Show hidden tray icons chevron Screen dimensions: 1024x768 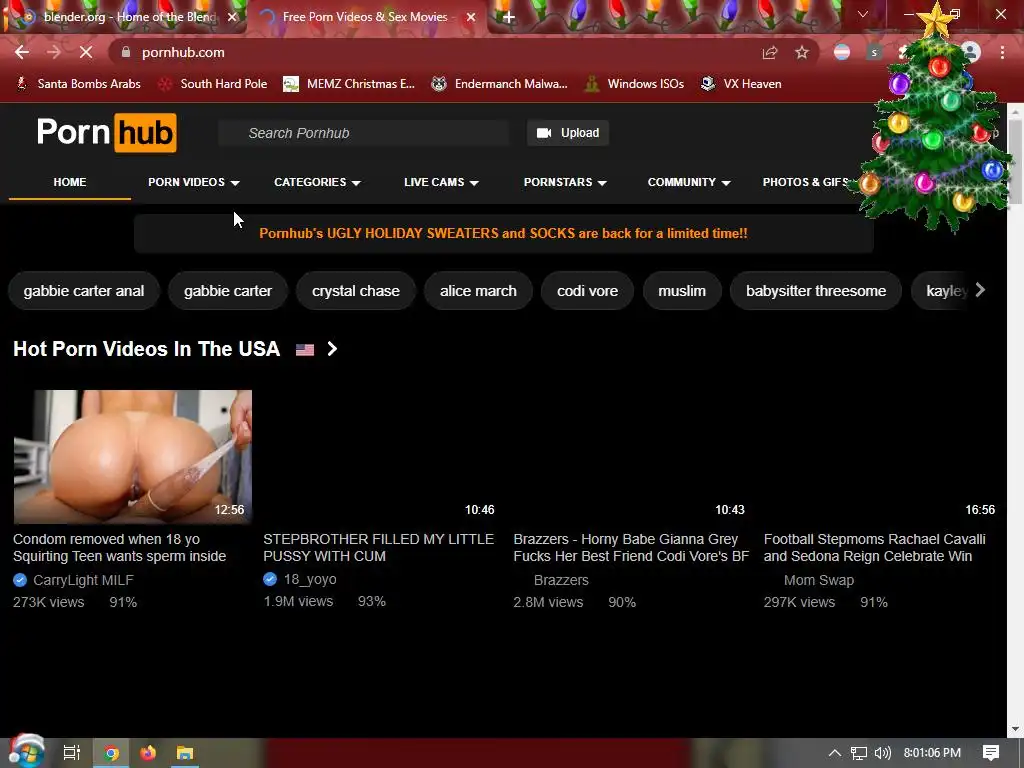[x=835, y=753]
